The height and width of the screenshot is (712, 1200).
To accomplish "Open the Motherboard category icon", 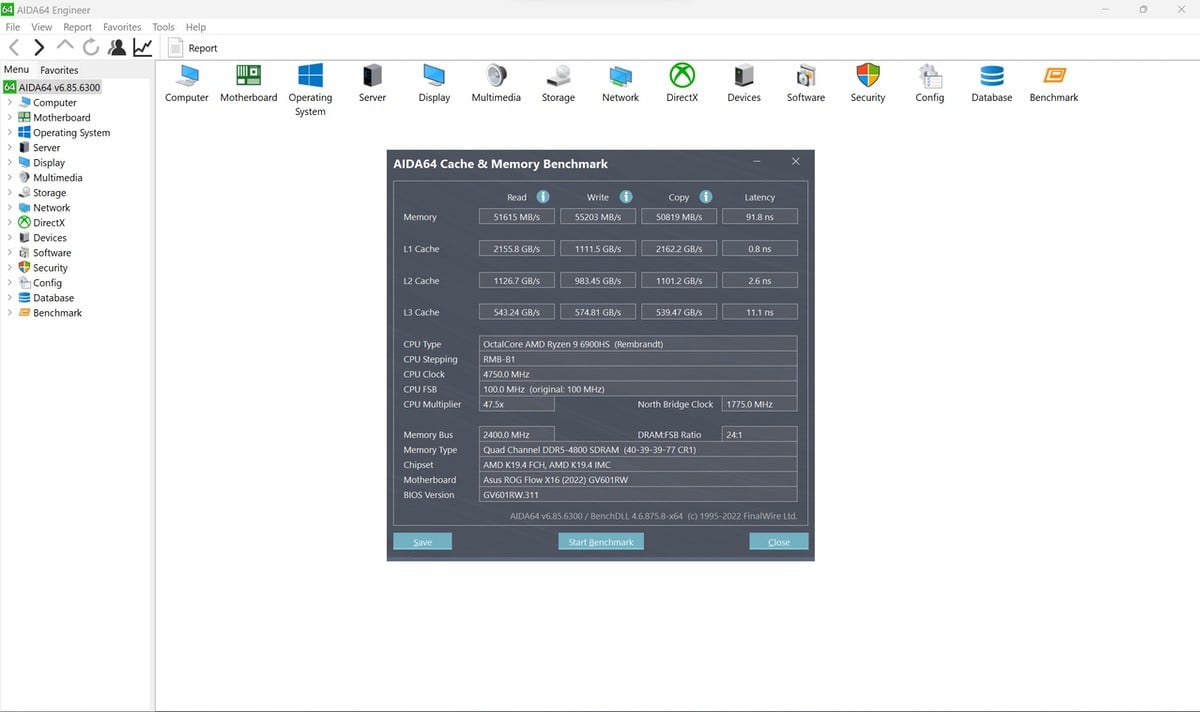I will tap(248, 75).
